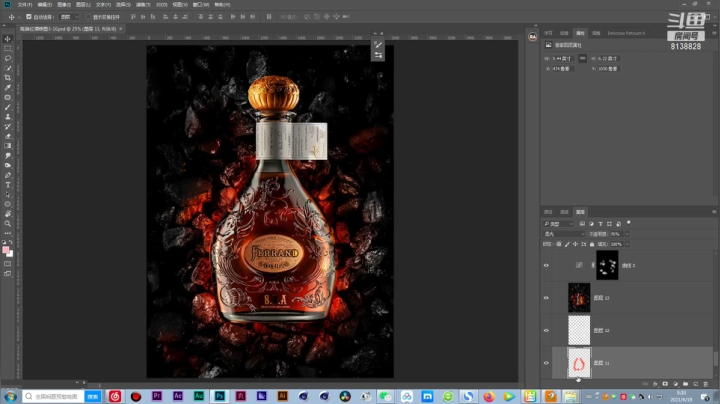The width and height of the screenshot is (720, 404).
Task: Select the Rectangular Marquee tool
Action: (x=8, y=48)
